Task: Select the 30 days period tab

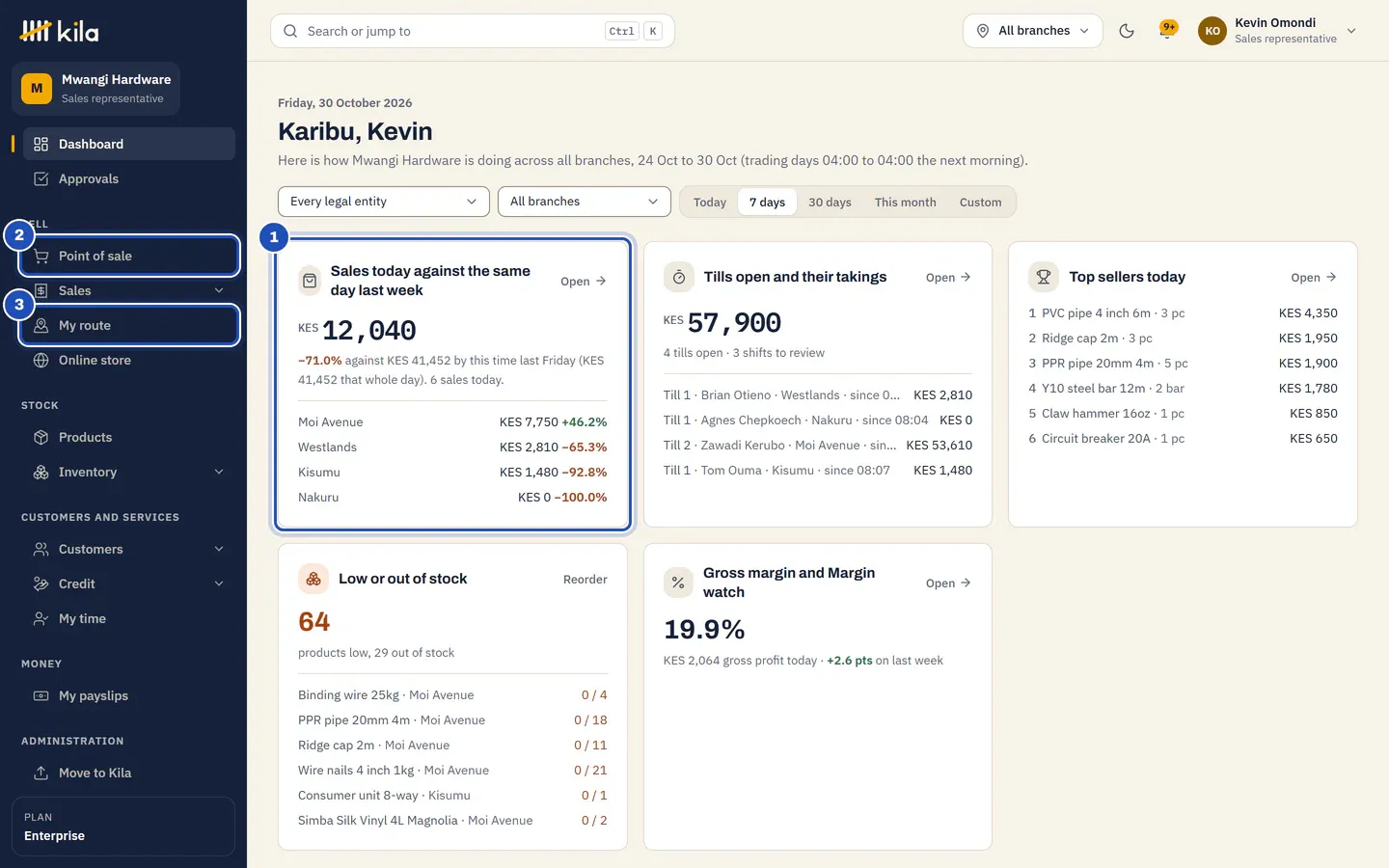Action: pyautogui.click(x=830, y=202)
